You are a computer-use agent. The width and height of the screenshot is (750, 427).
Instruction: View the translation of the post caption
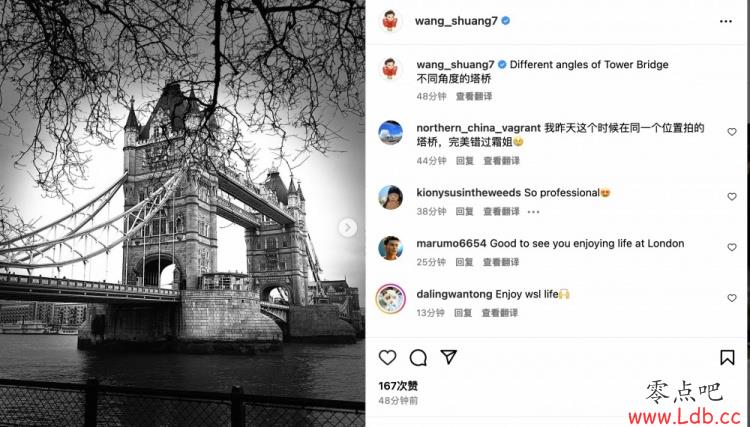click(474, 96)
